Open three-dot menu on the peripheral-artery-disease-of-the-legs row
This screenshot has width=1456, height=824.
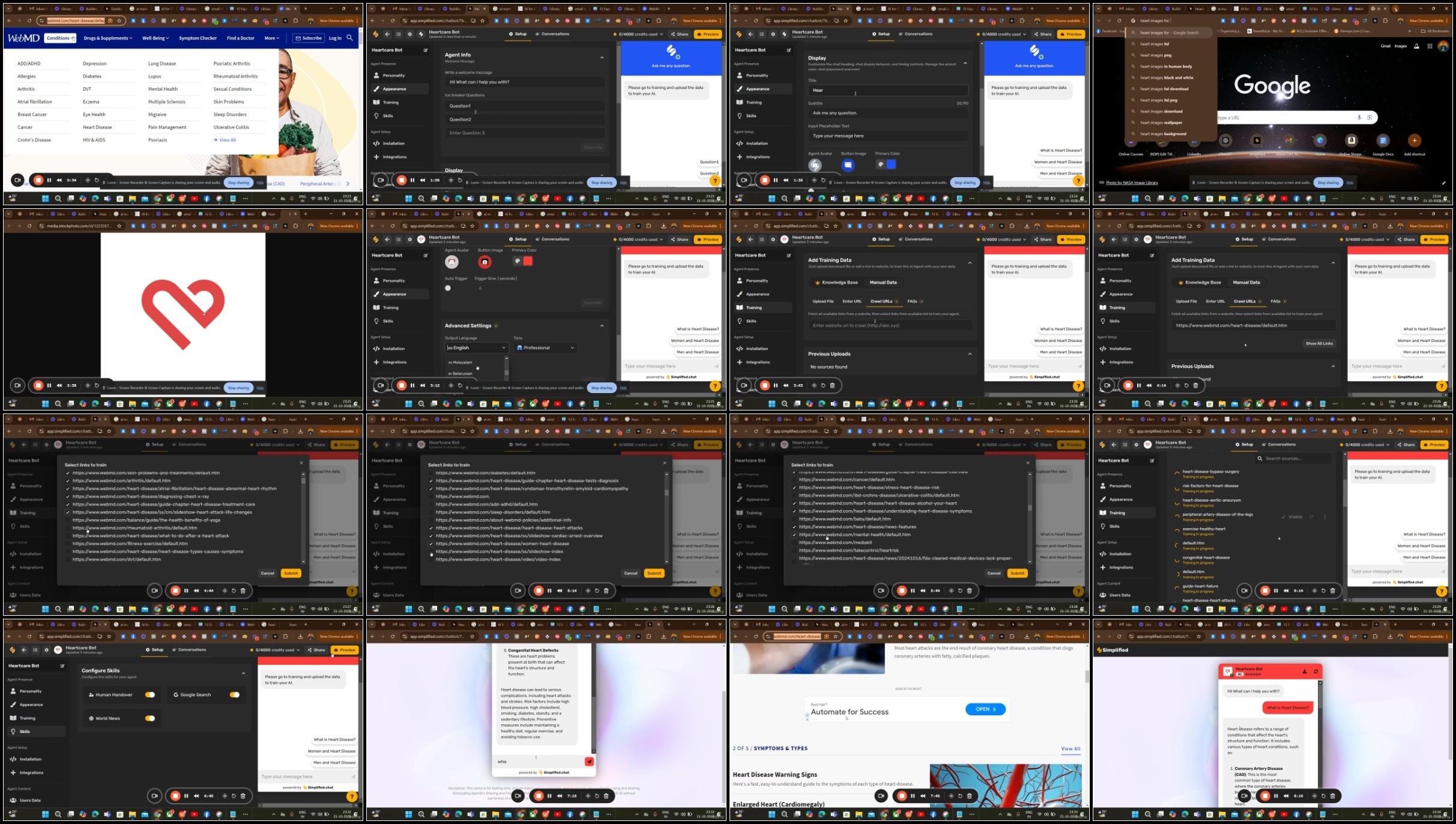tap(1325, 517)
